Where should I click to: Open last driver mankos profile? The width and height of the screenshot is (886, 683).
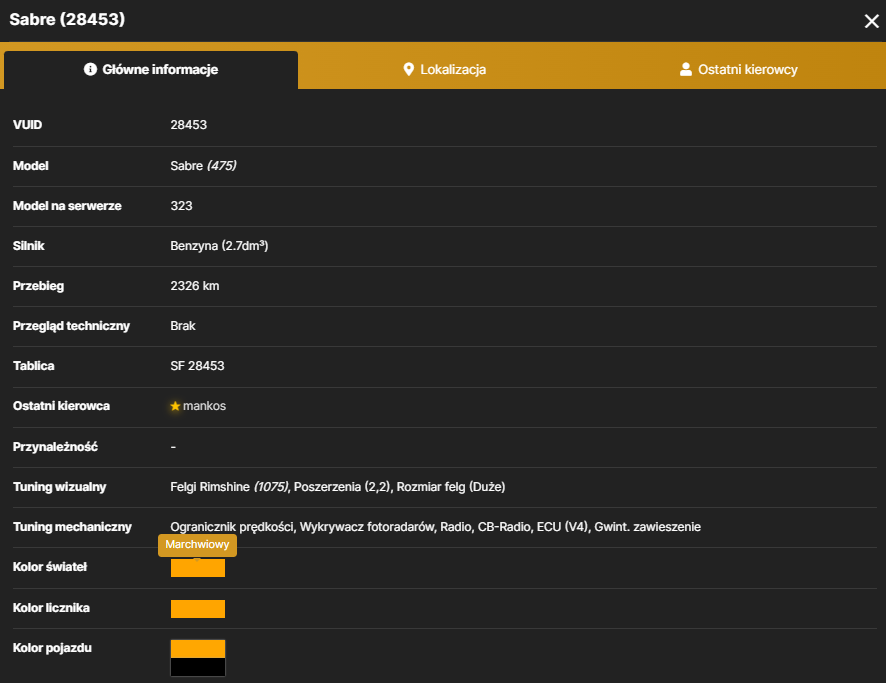(204, 406)
